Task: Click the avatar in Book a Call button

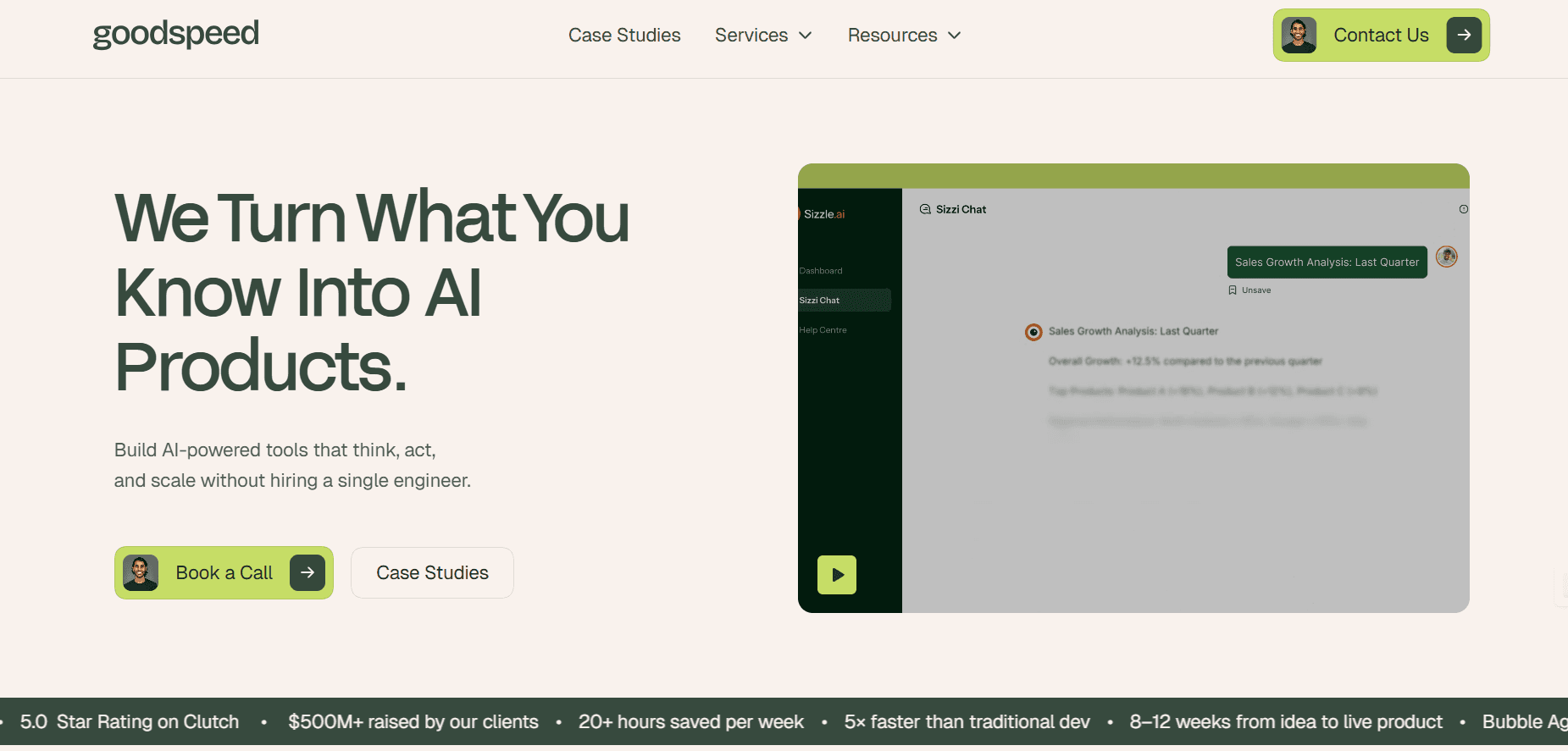Action: [141, 572]
